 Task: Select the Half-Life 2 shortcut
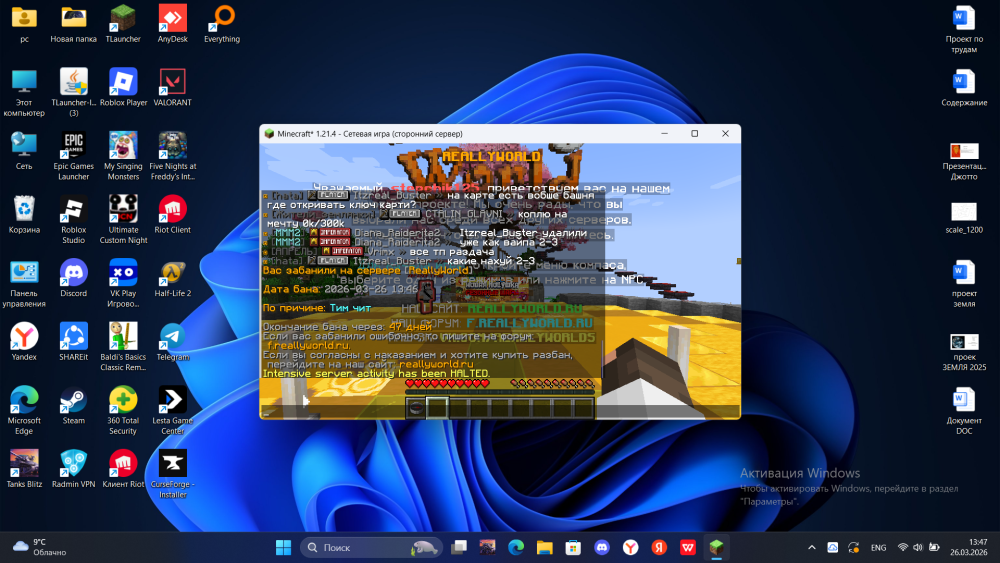coord(172,279)
